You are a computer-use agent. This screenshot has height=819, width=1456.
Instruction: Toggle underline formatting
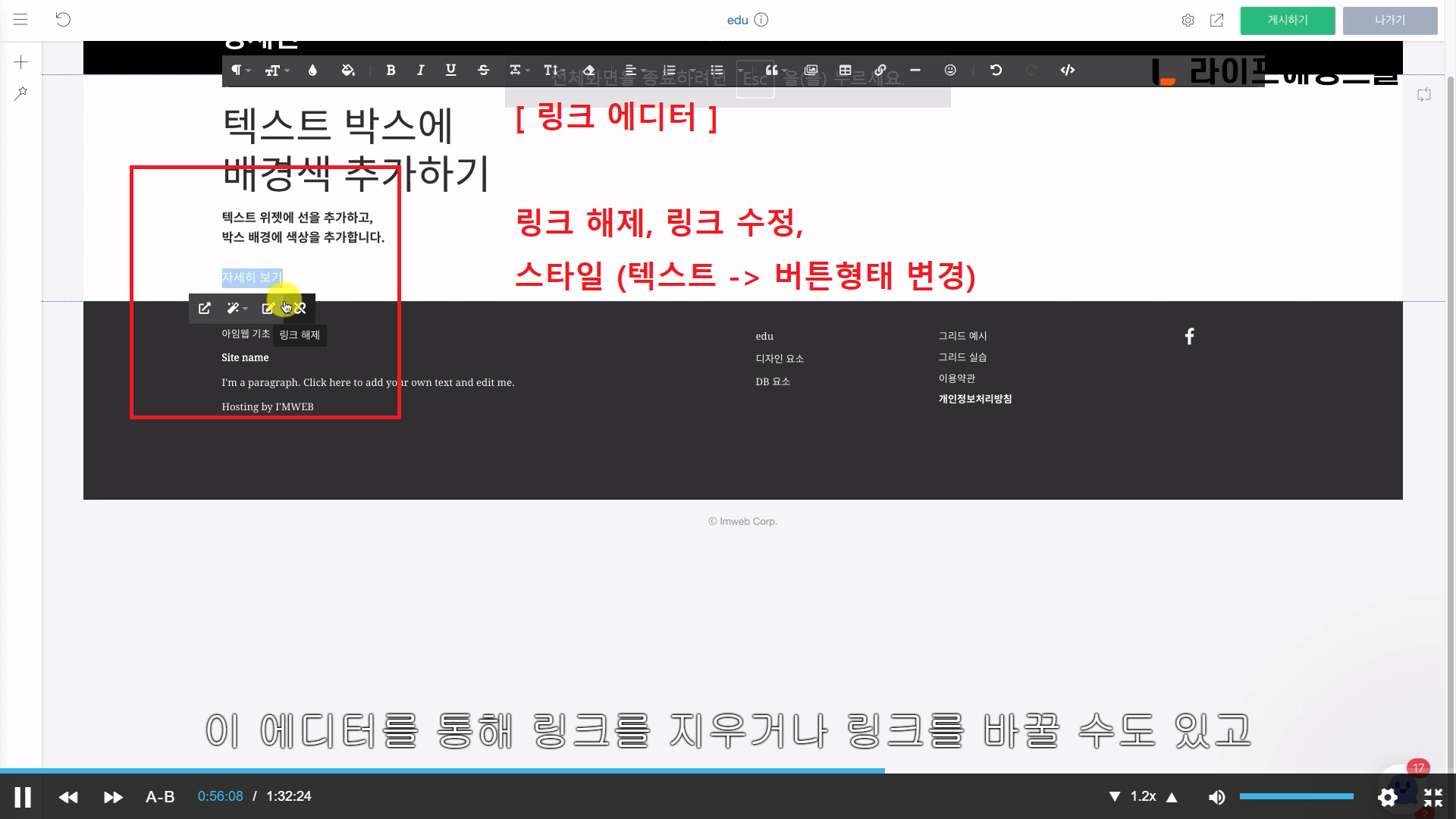(450, 71)
